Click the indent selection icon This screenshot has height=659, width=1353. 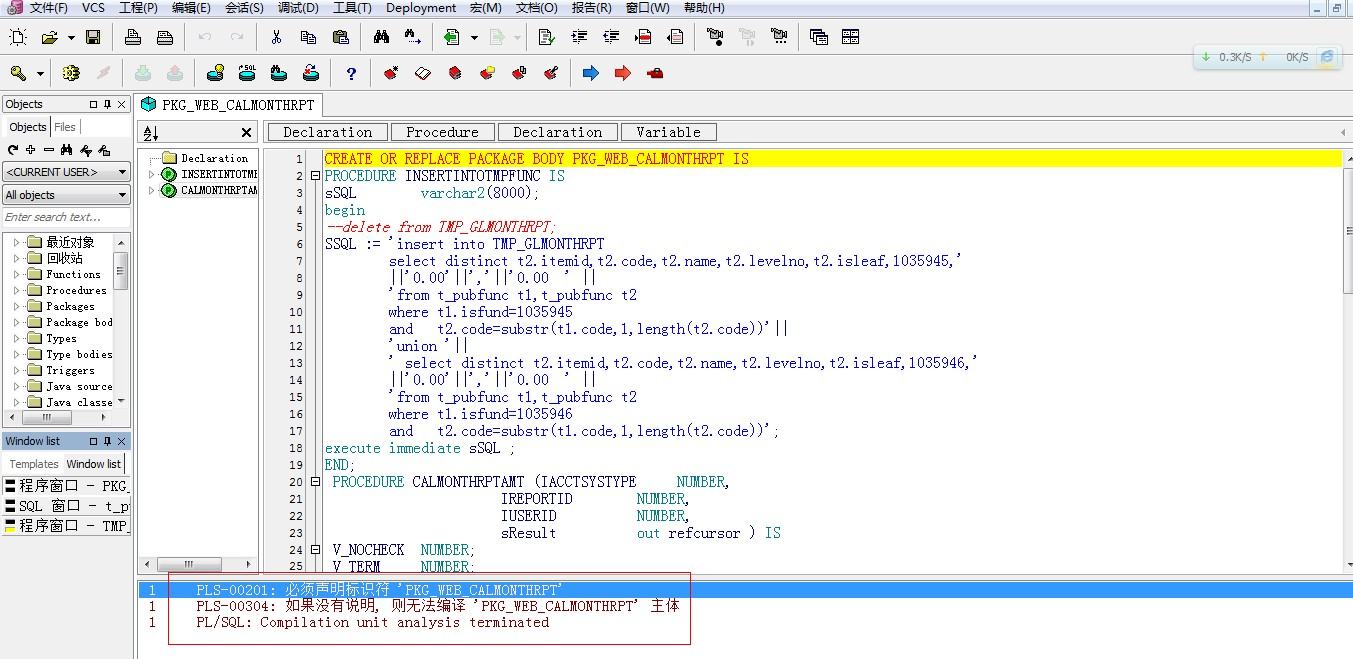[x=579, y=38]
